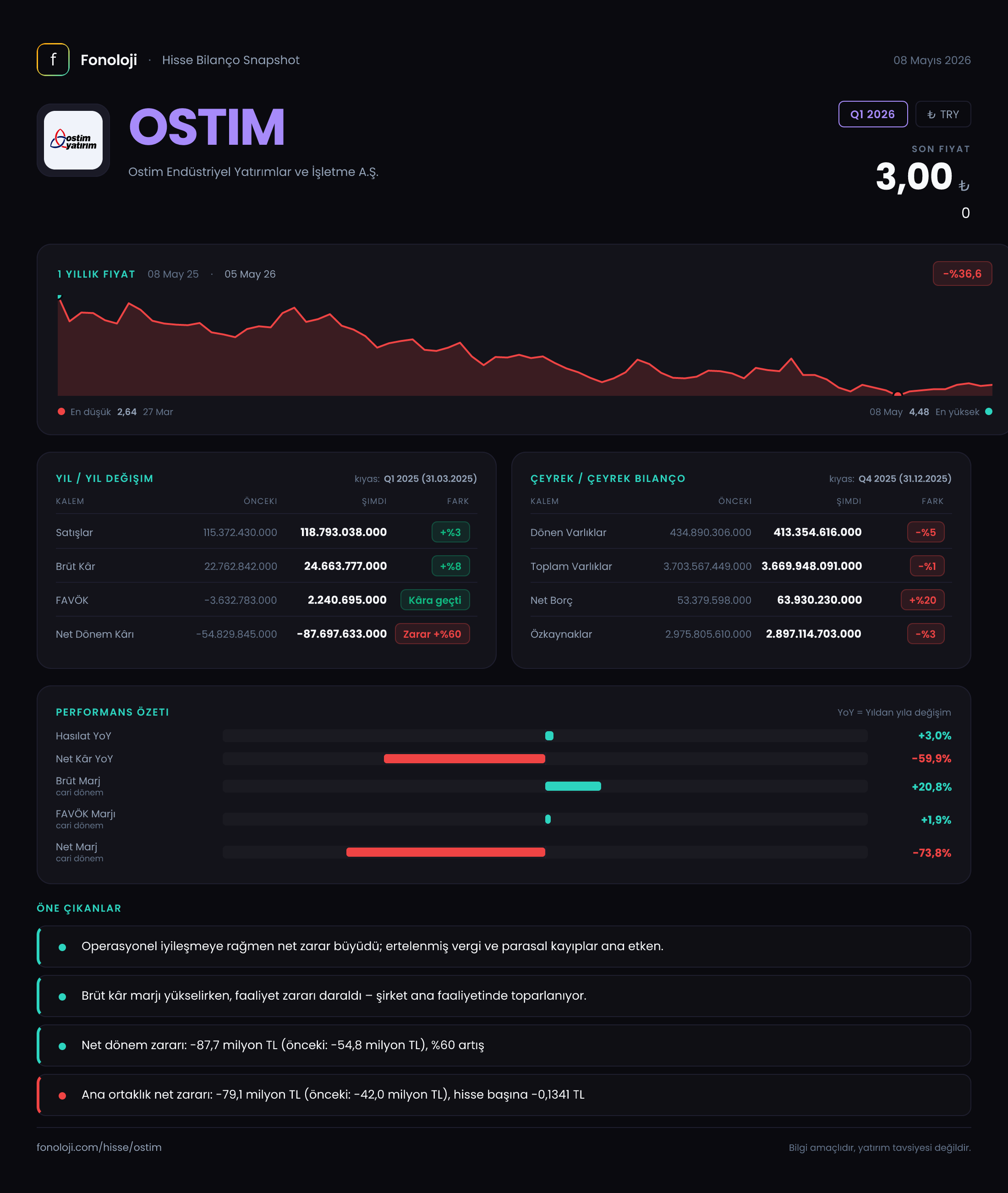Click the red low-point marker on the price chart
1008x1193 pixels.
coord(898,394)
